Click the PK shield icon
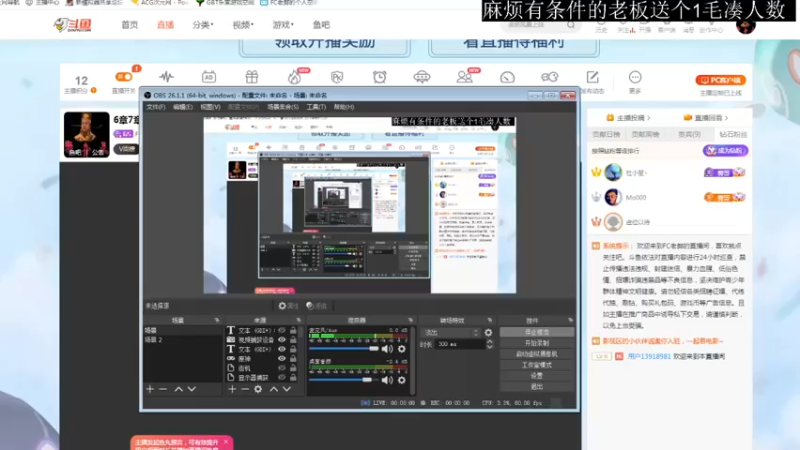Viewport: 800px width, 450px height. 337,77
